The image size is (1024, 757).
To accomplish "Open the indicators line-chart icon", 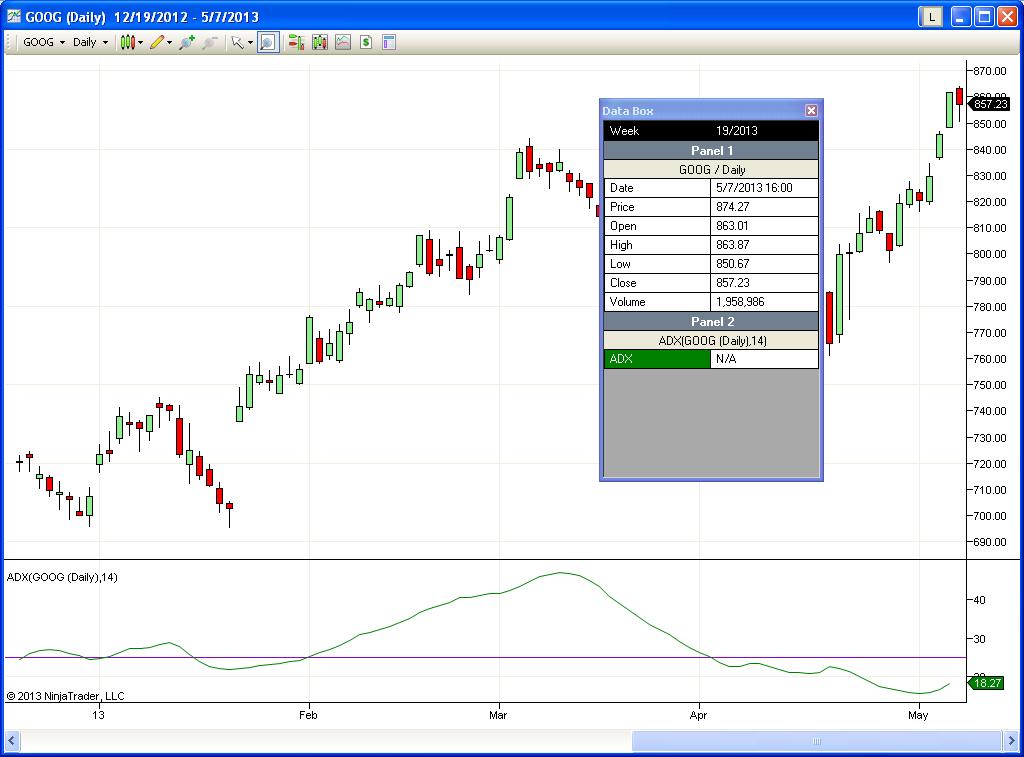I will coord(343,42).
